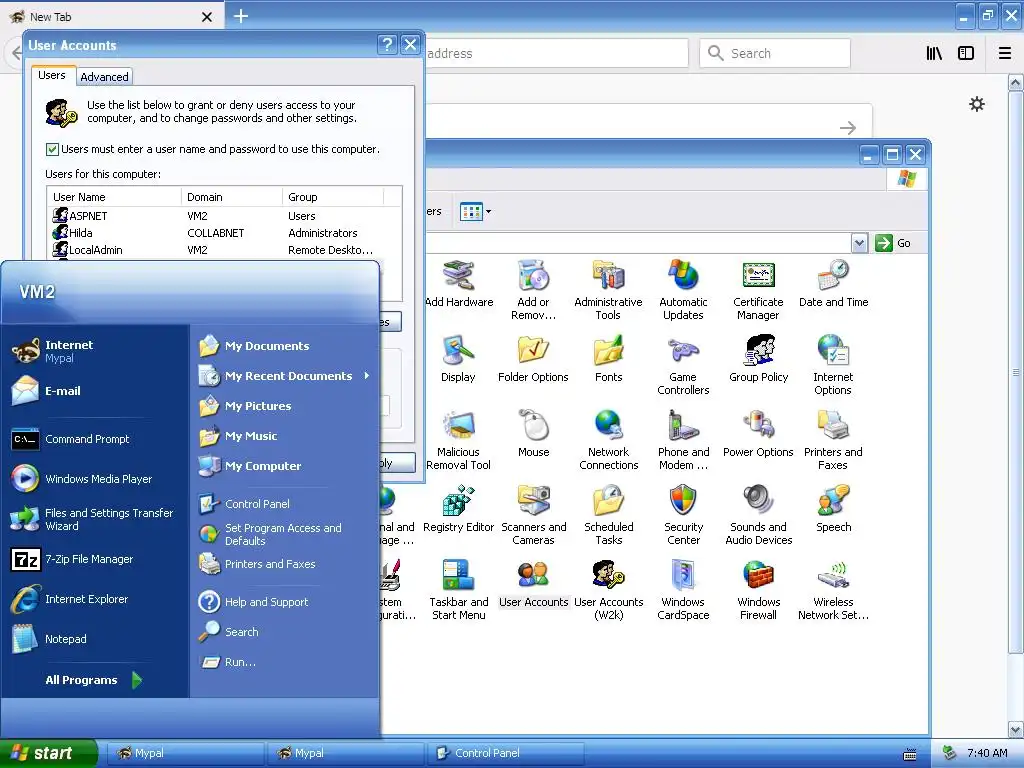
Task: Open Internet Options icon
Action: coord(833,365)
